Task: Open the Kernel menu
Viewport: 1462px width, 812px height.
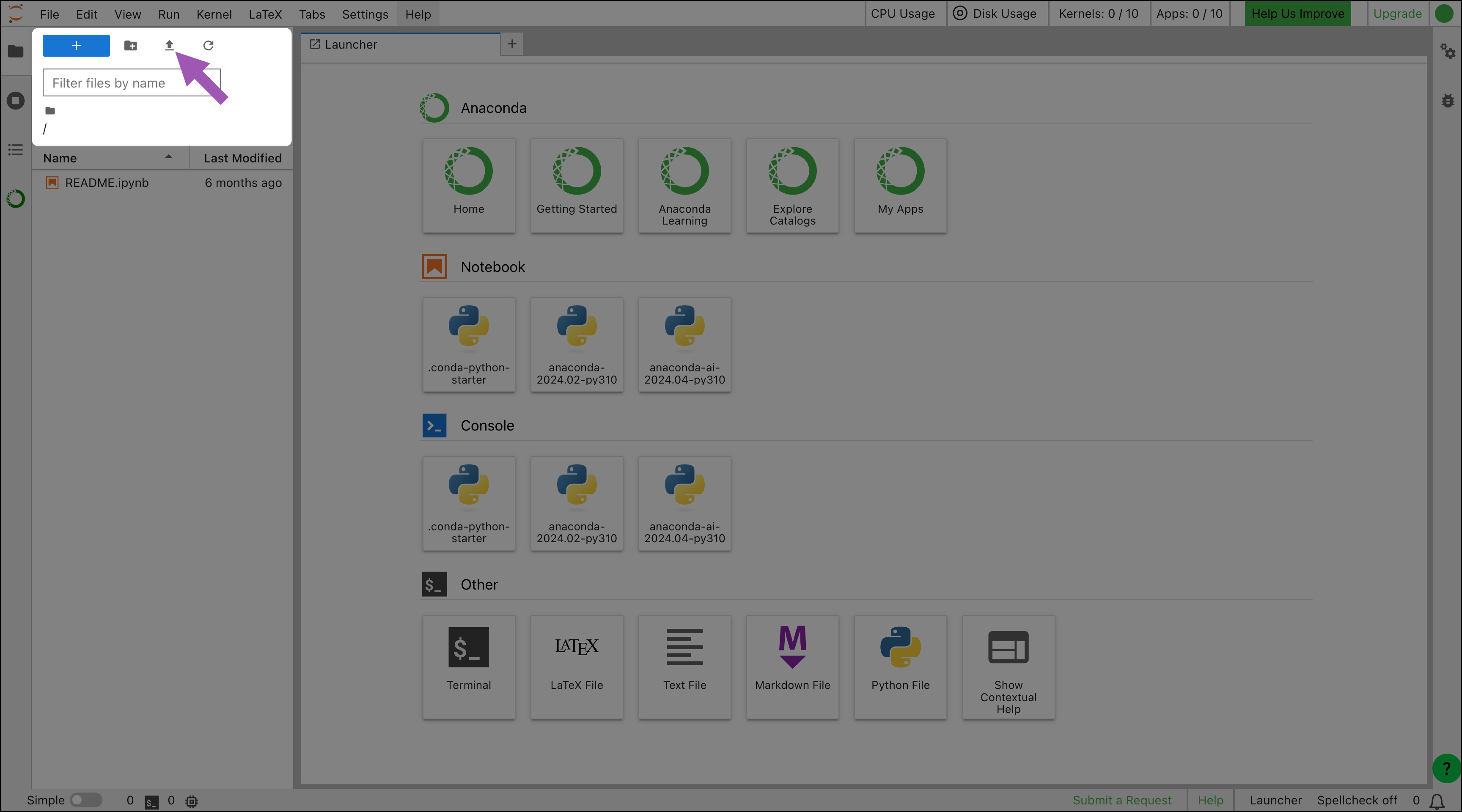Action: click(214, 14)
